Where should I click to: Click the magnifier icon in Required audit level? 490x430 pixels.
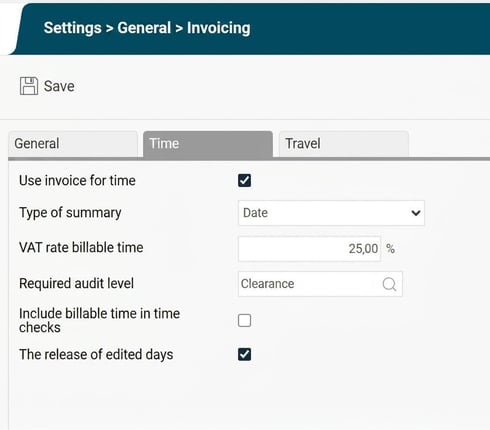[389, 284]
